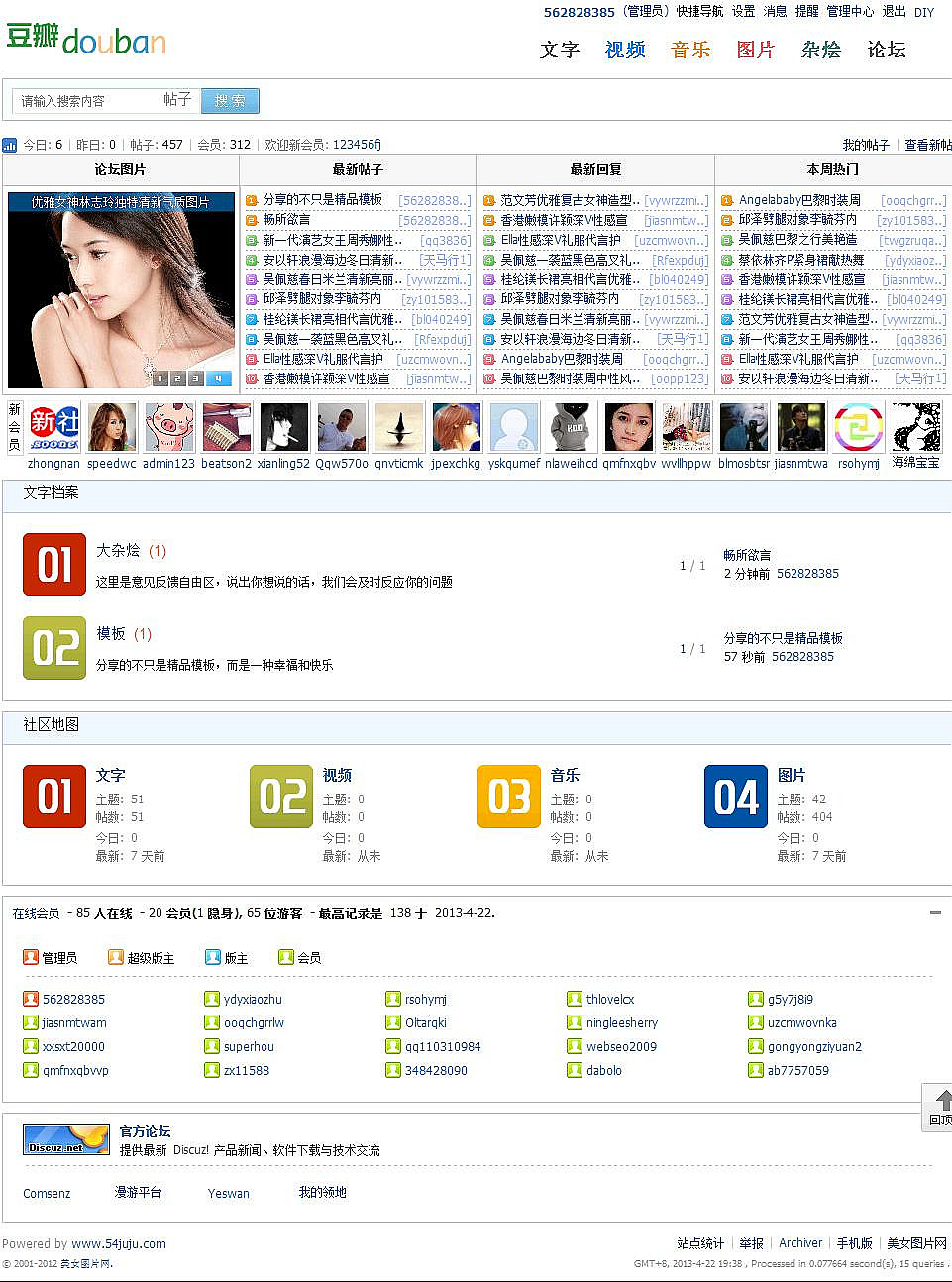Open the yskqumef default avatar
The height and width of the screenshot is (1282, 952).
[x=514, y=428]
